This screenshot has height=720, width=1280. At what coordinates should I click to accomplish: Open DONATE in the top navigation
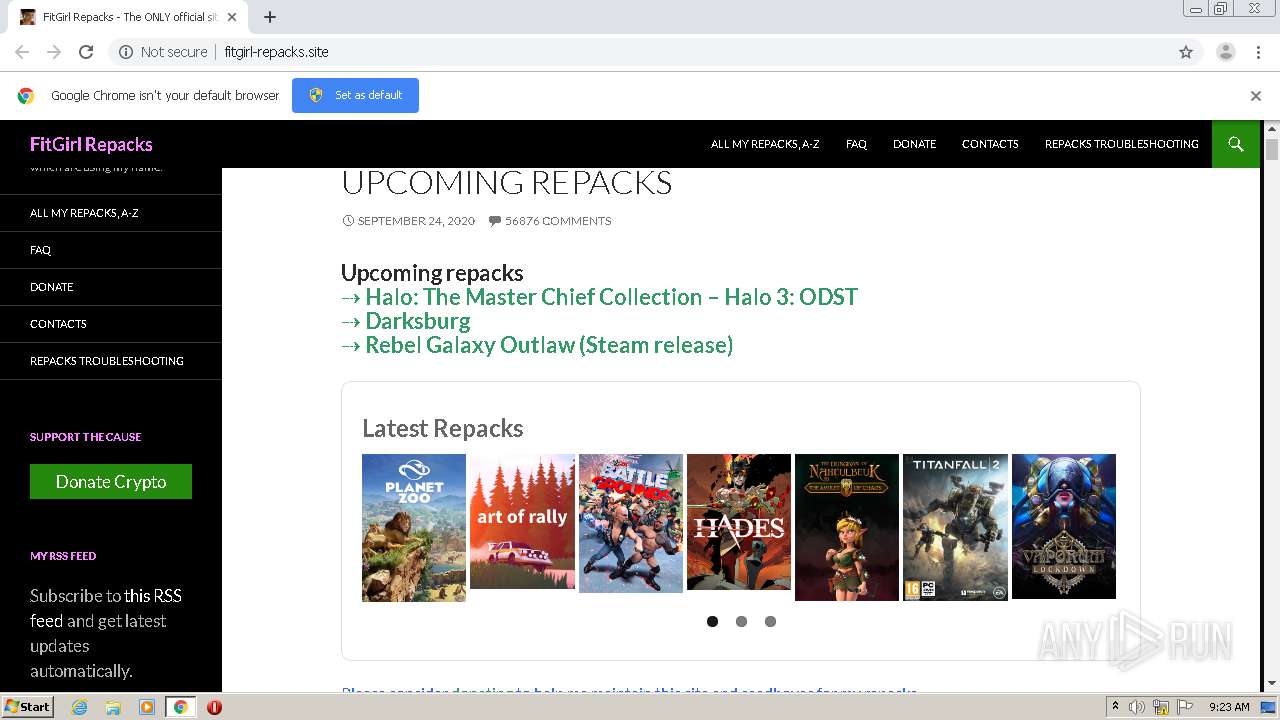tap(914, 144)
